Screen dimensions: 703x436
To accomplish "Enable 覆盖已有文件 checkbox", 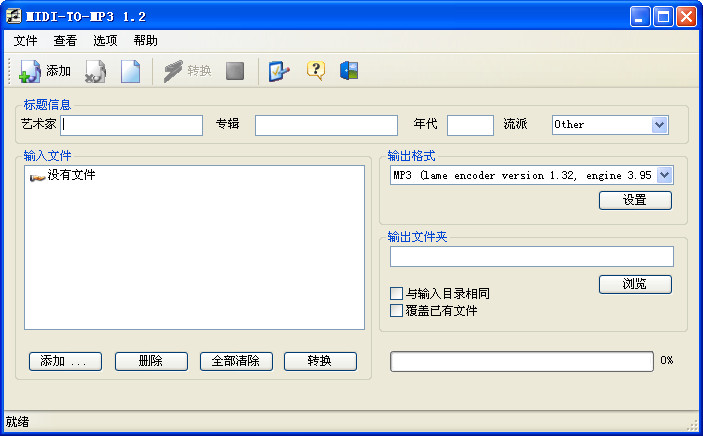I will pos(396,310).
